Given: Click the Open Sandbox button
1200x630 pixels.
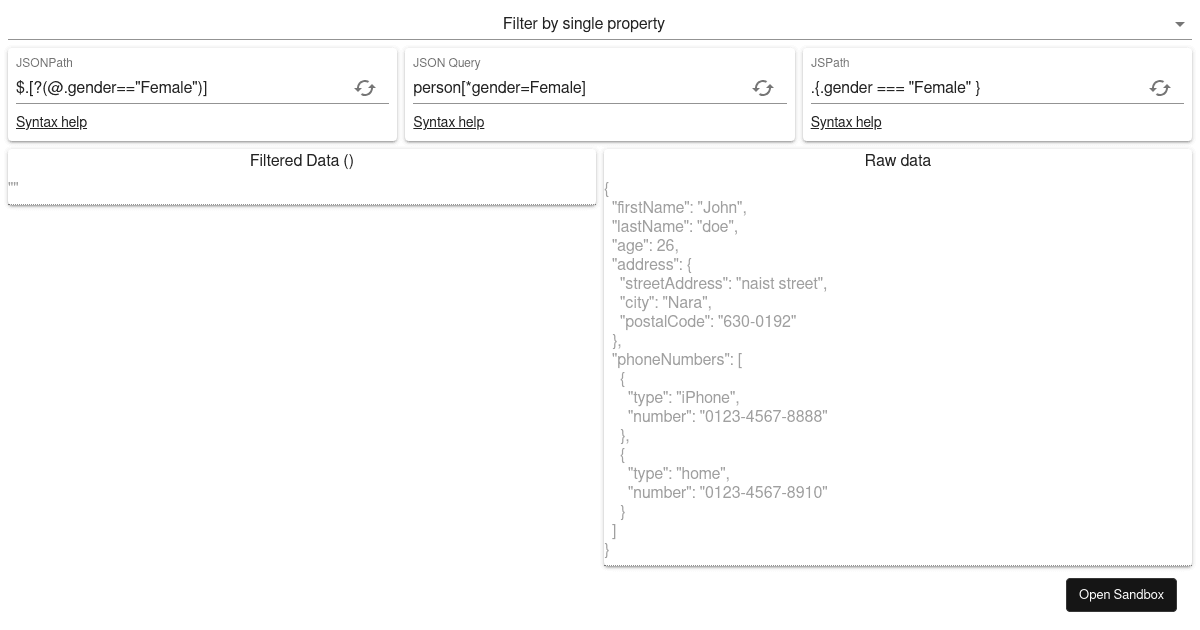Looking at the screenshot, I should [1121, 594].
